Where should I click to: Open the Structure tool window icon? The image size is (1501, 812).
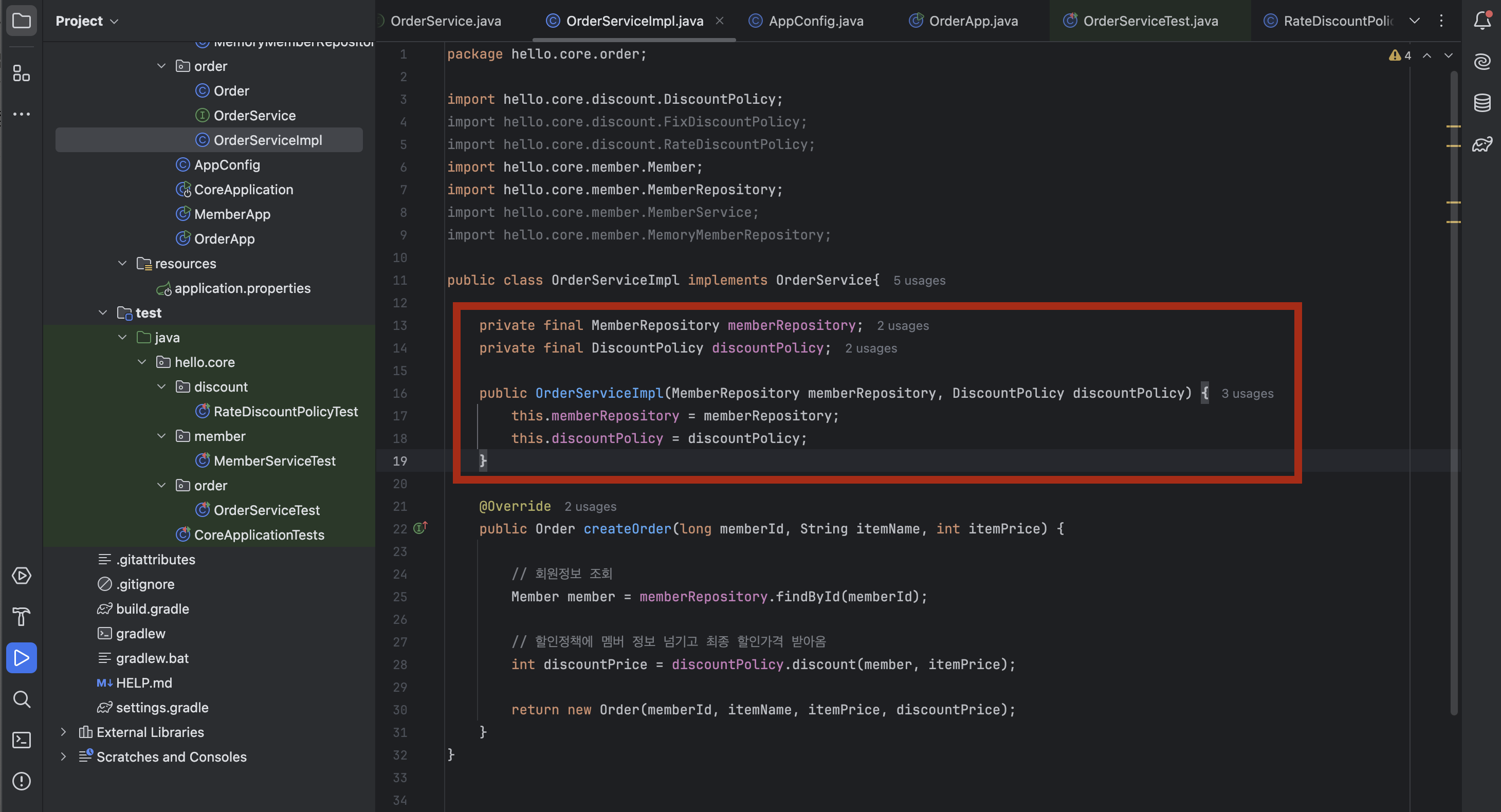point(22,73)
